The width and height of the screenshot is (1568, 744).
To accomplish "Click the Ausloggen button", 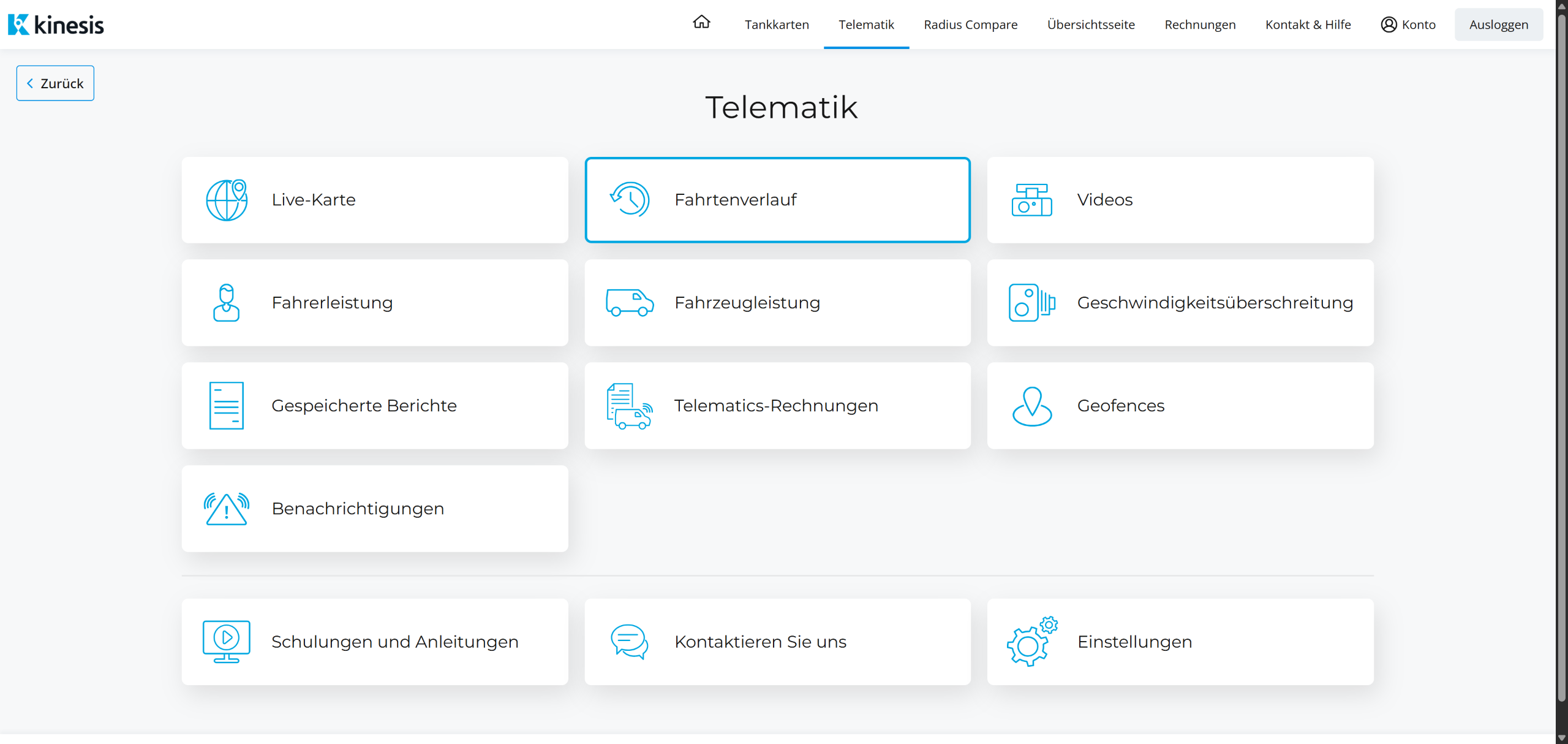I will (x=1498, y=25).
